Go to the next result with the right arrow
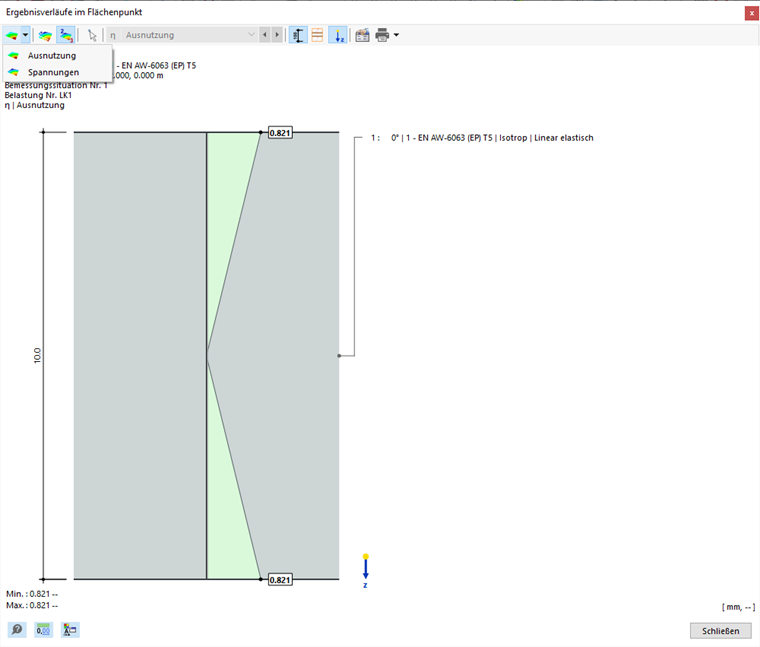760x647 pixels. click(x=277, y=35)
